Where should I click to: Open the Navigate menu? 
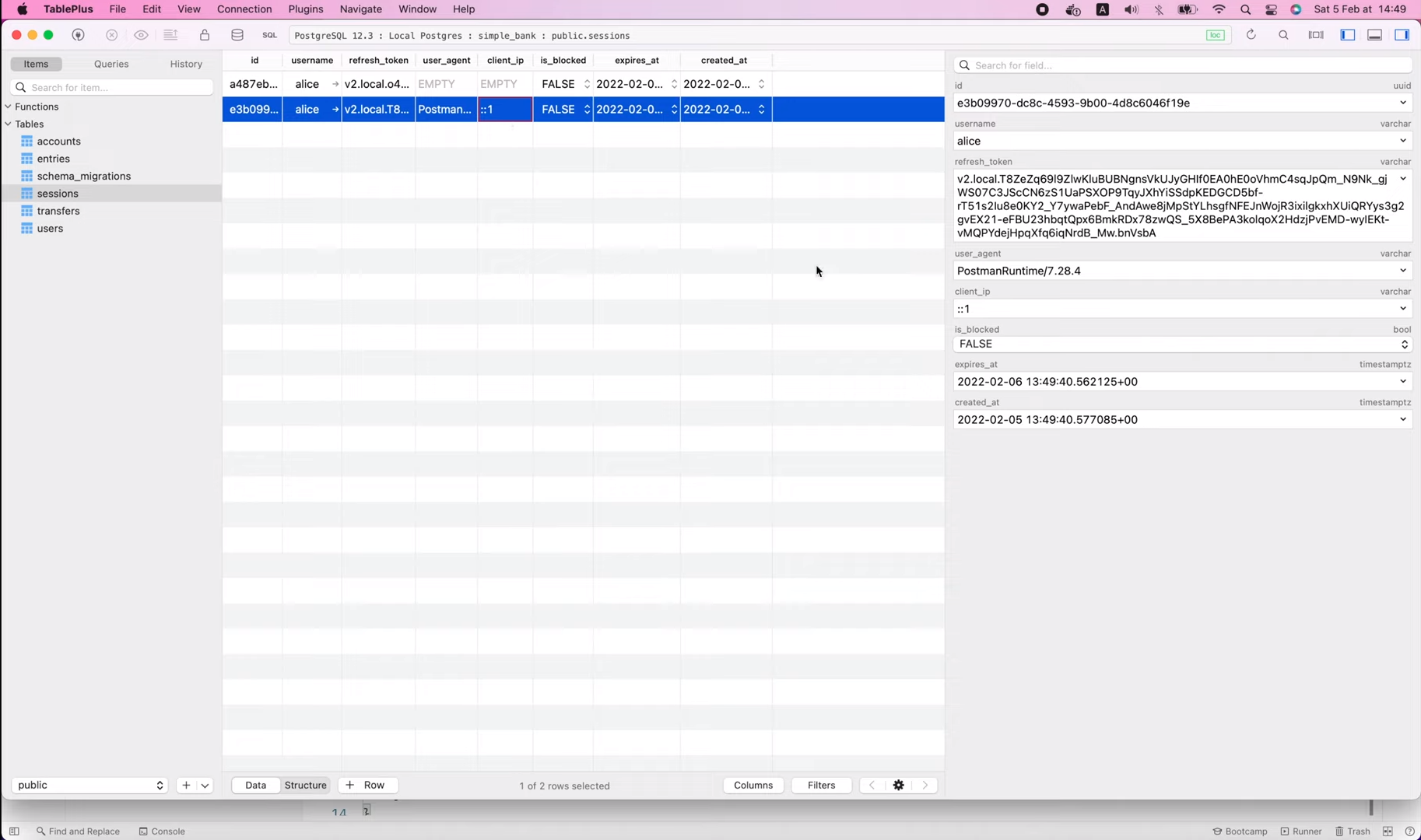point(361,9)
